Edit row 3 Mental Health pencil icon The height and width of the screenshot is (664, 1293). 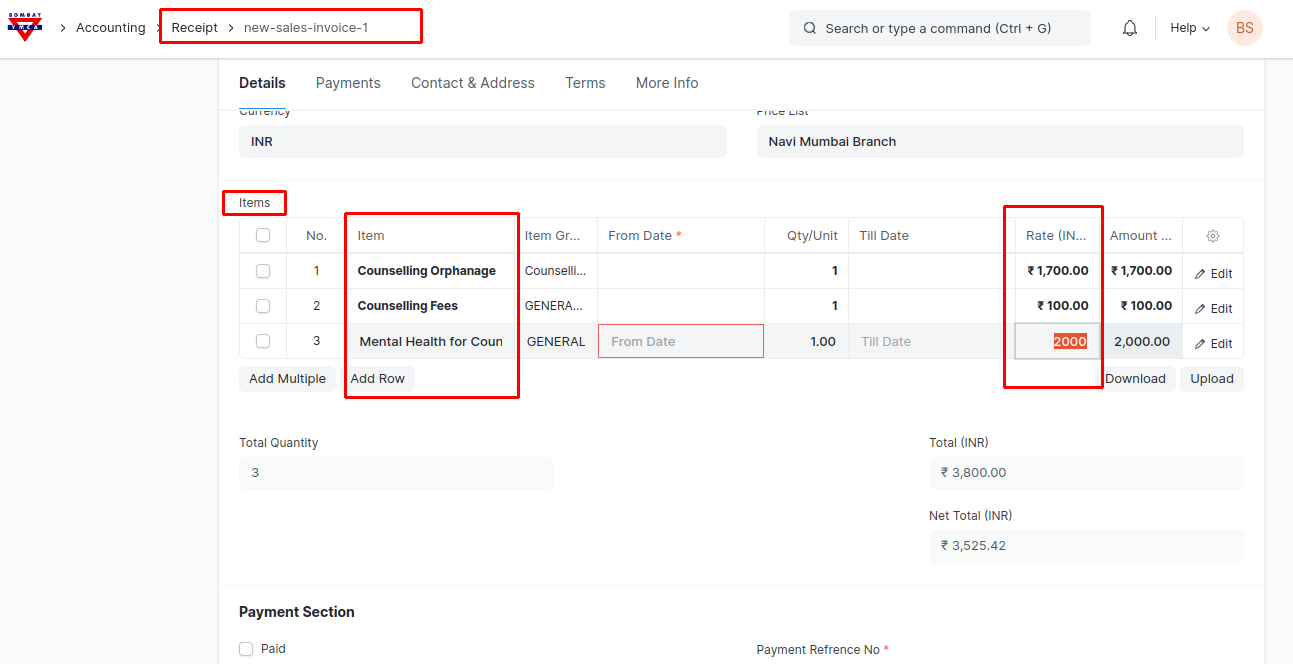click(x=1200, y=344)
